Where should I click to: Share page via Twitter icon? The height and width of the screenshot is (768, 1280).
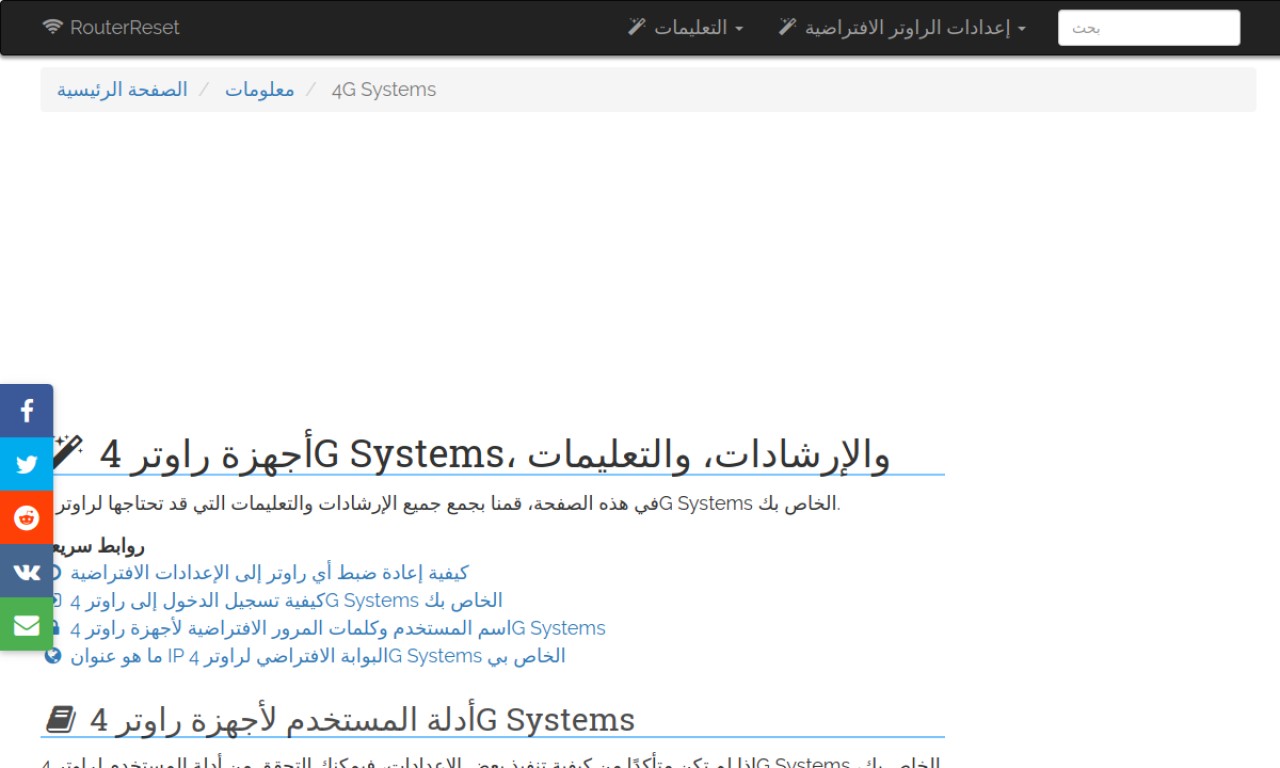pyautogui.click(x=26, y=464)
